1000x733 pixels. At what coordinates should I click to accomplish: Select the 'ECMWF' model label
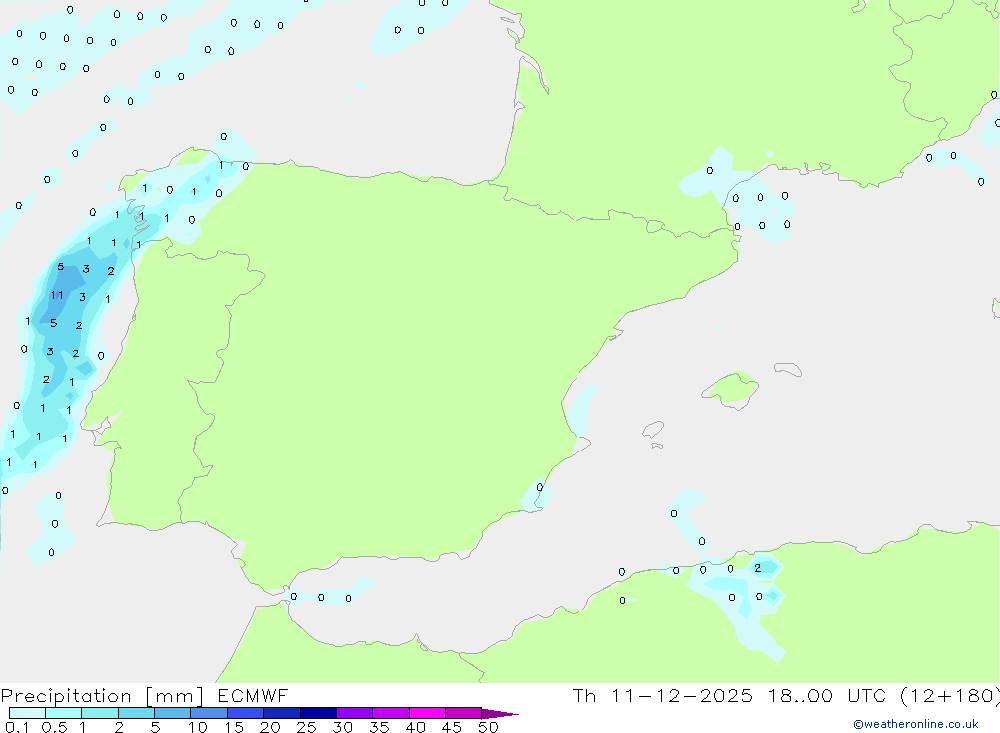[253, 695]
